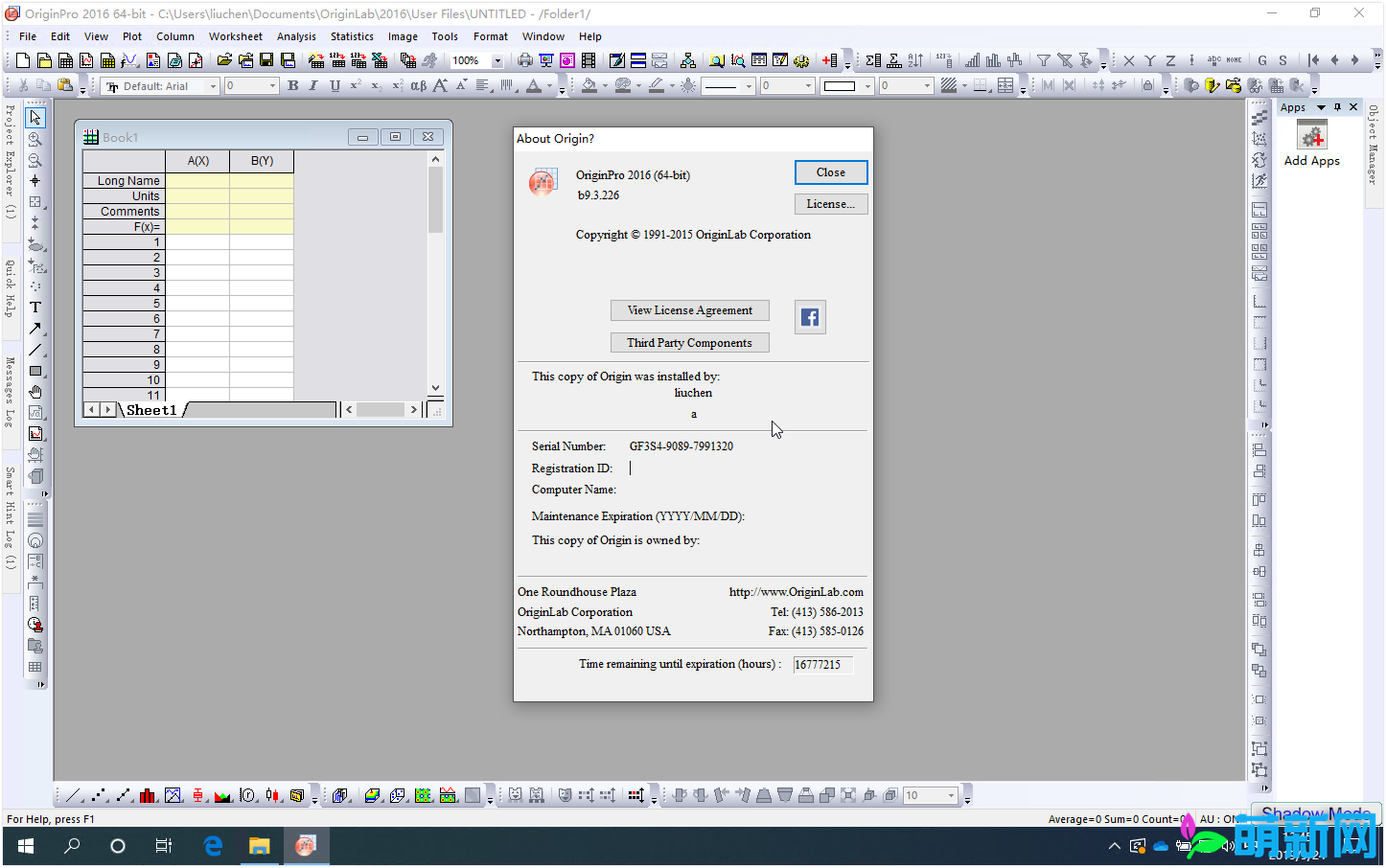1386x868 pixels.
Task: Click the column statistics Sigma icon
Action: (873, 60)
